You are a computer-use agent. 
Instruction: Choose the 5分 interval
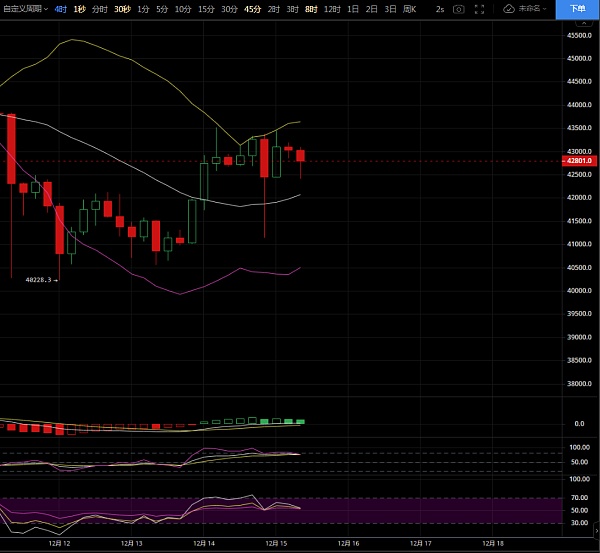(x=162, y=8)
